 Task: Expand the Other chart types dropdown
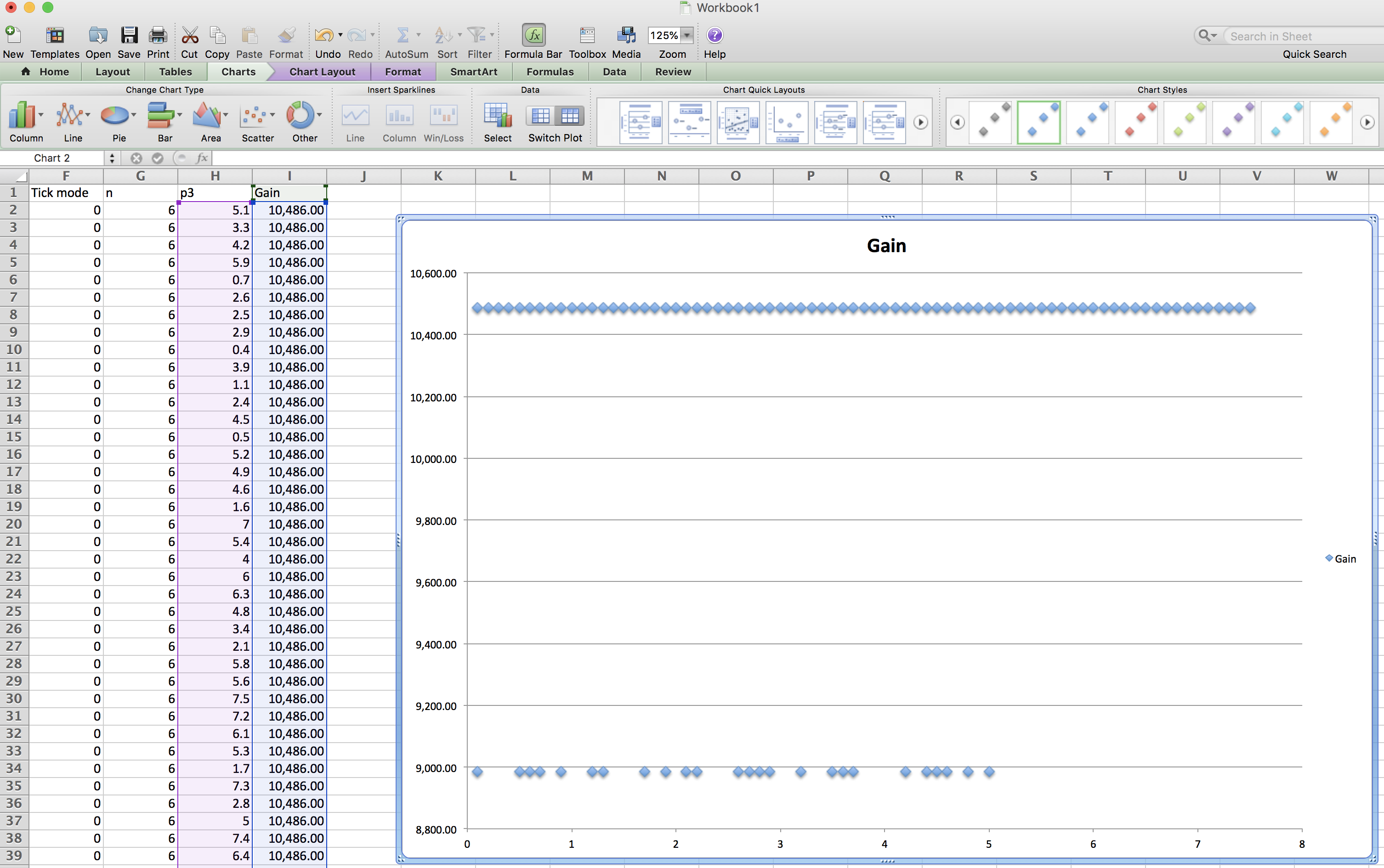coord(319,115)
